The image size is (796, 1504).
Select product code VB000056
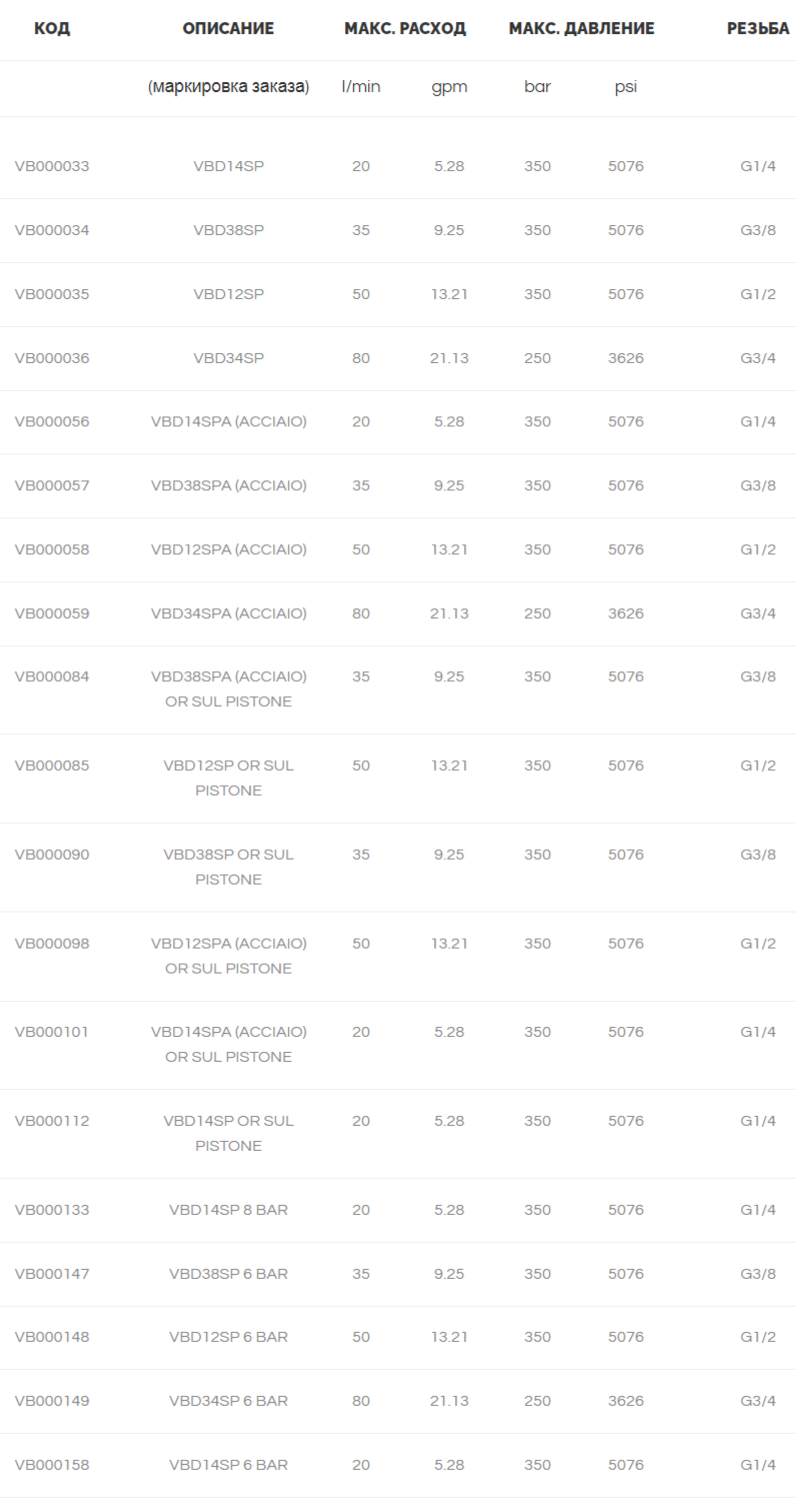(x=52, y=422)
